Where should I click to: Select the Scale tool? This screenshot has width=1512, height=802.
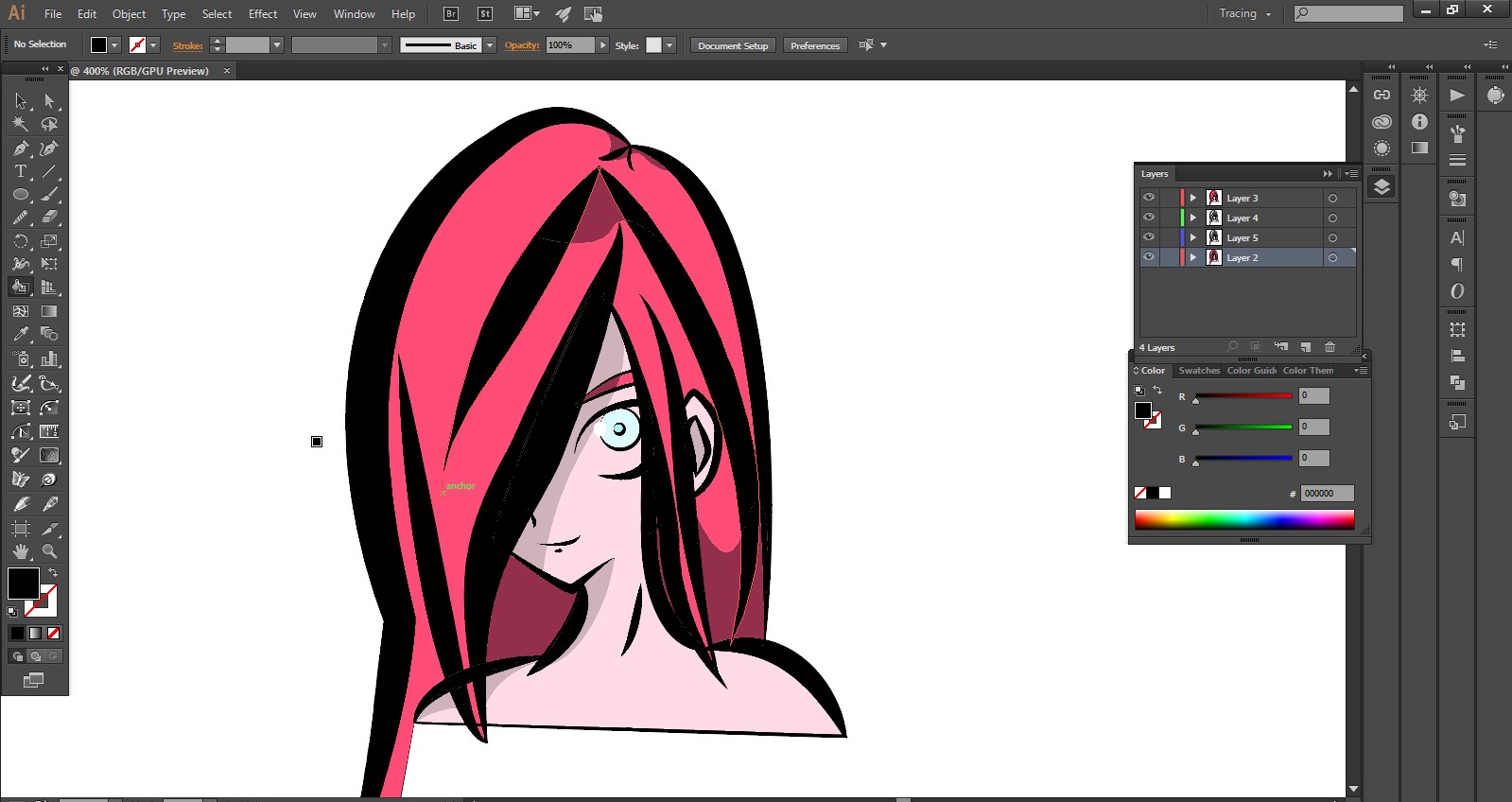49,241
